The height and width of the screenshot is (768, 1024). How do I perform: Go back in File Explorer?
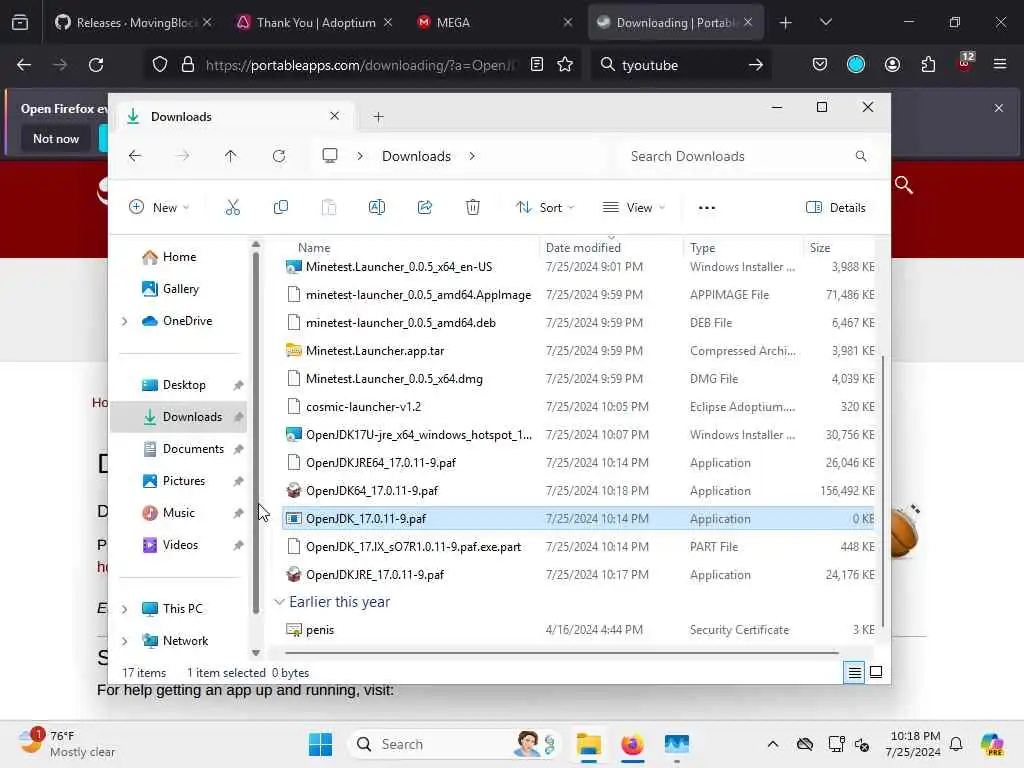pyautogui.click(x=135, y=156)
